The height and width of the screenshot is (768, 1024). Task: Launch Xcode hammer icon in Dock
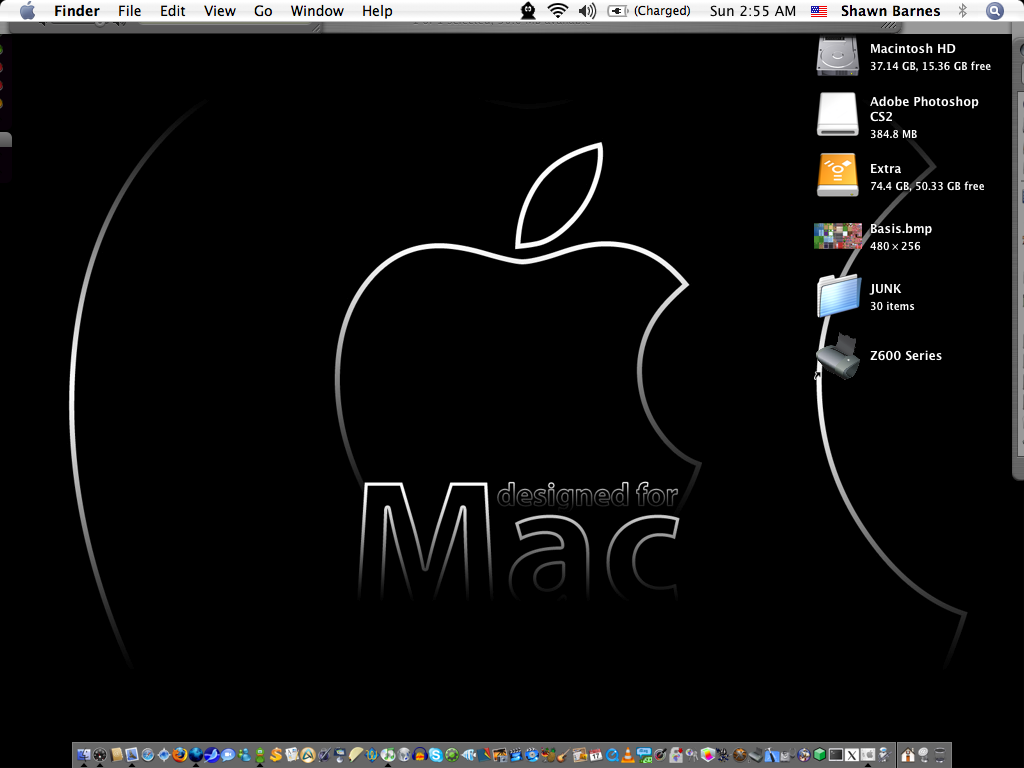coord(772,756)
